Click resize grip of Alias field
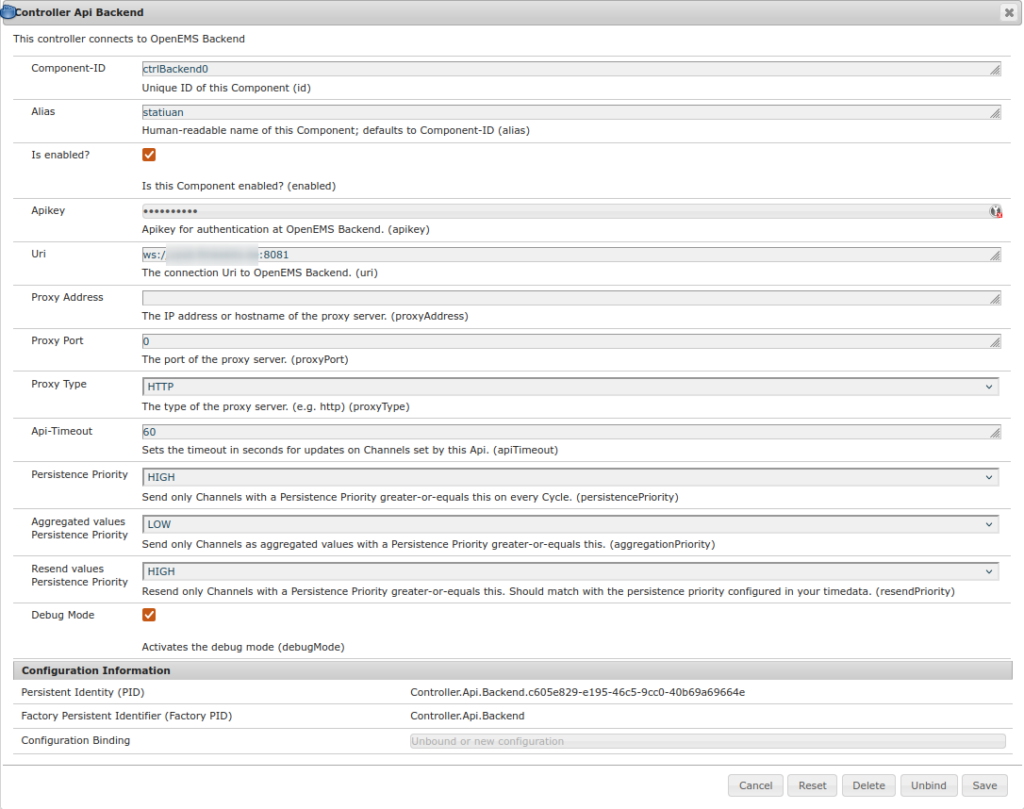 [x=995, y=114]
